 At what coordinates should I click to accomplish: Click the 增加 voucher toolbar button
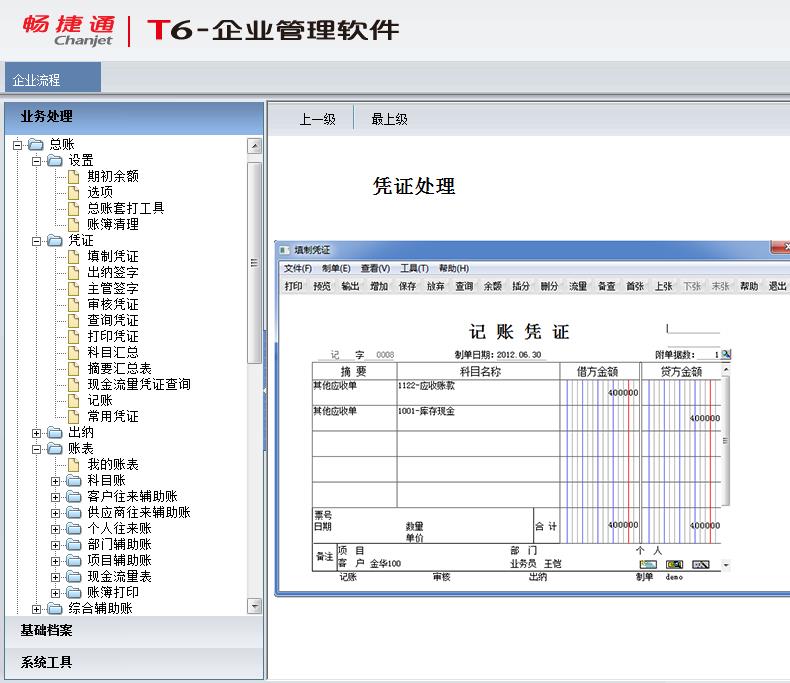tap(379, 286)
